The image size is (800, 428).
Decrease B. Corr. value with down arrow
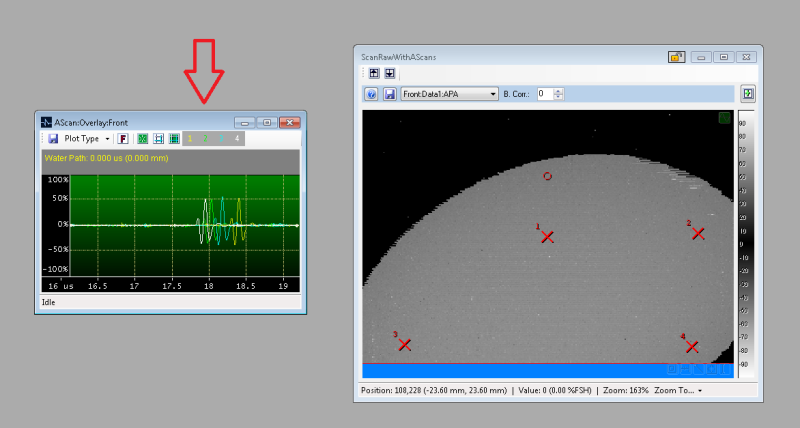[x=558, y=97]
